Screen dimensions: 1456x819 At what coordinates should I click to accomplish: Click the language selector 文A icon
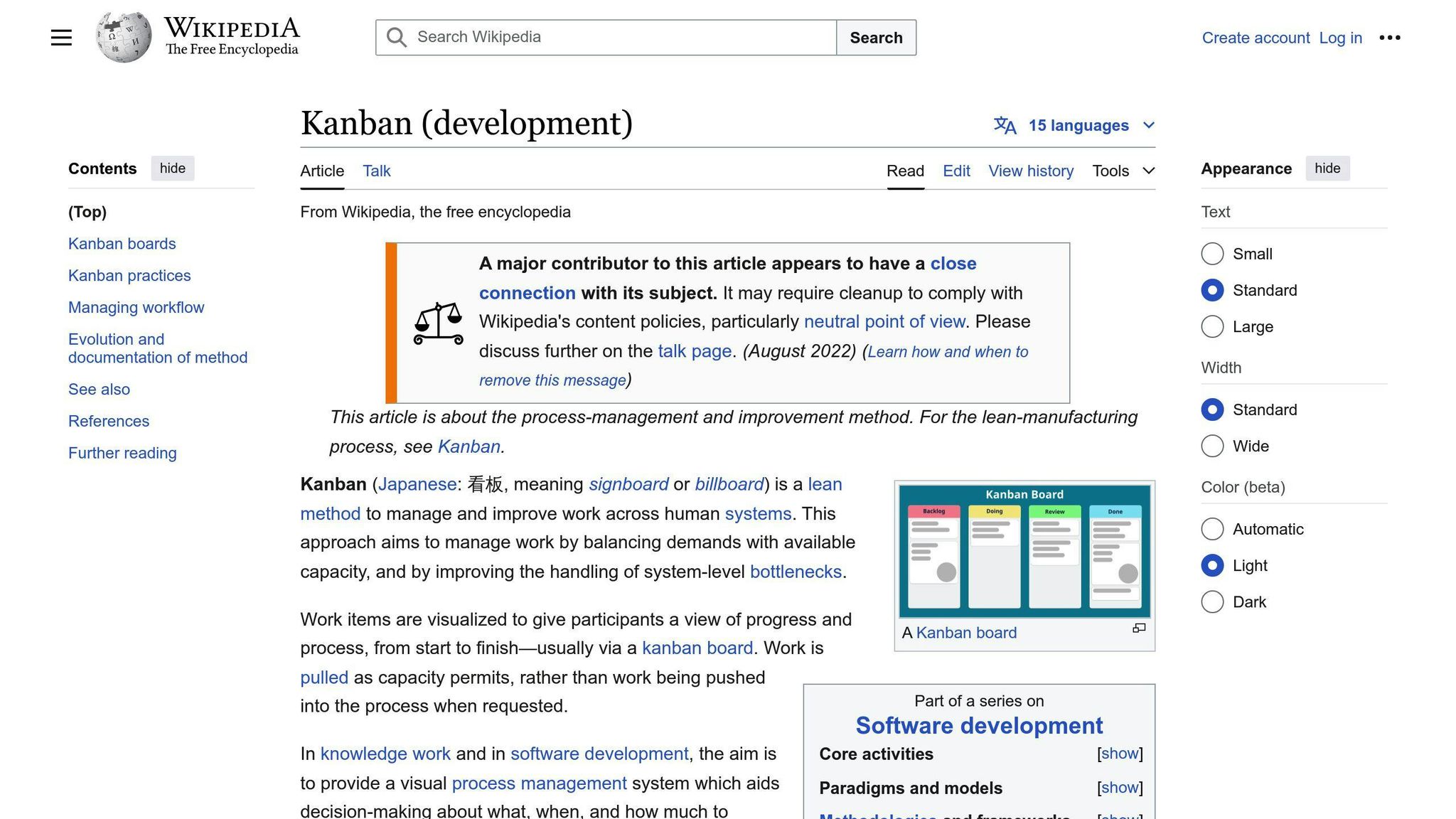[x=1006, y=125]
